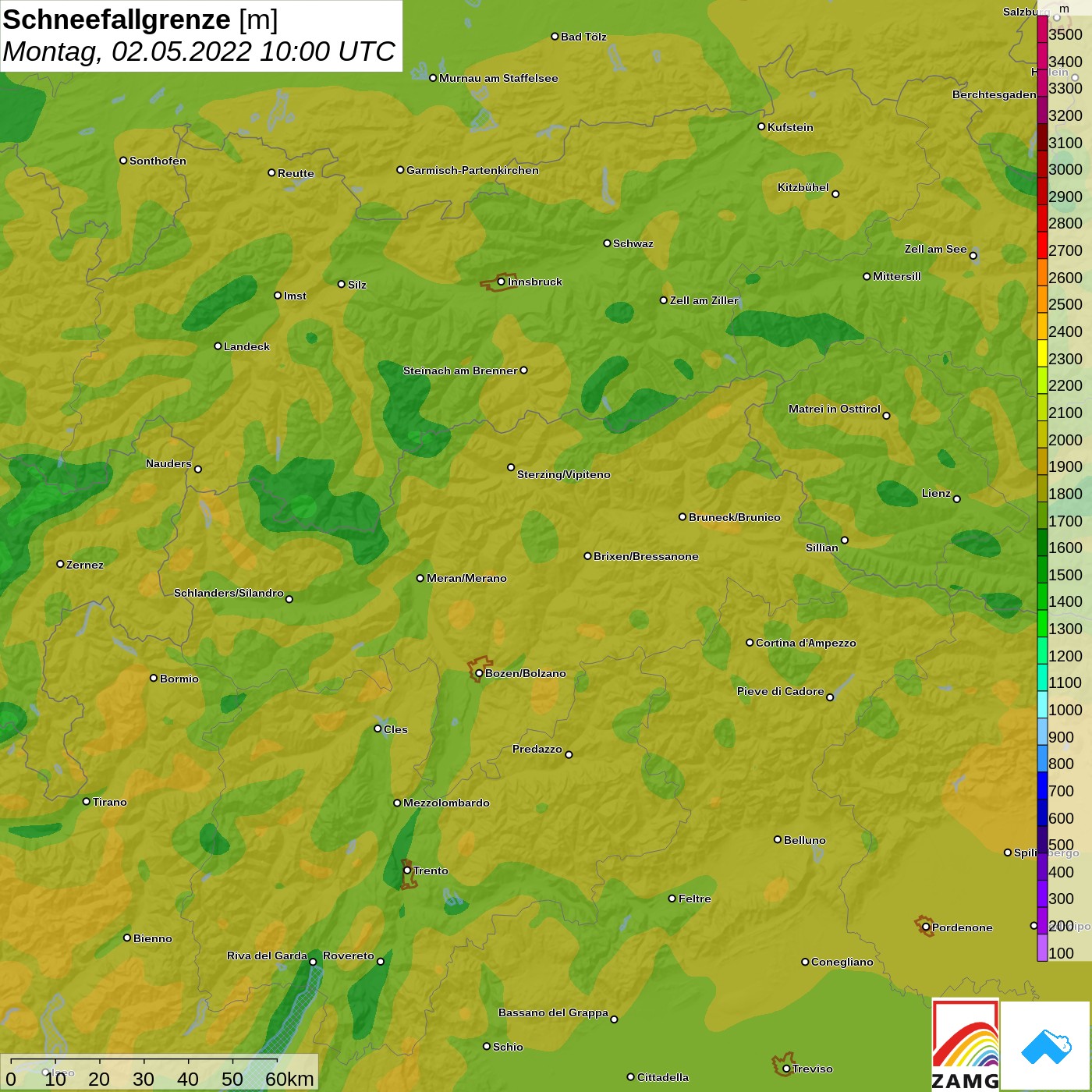The height and width of the screenshot is (1092, 1092).
Task: Click the Bruneck/Brunico label
Action: coord(735,517)
